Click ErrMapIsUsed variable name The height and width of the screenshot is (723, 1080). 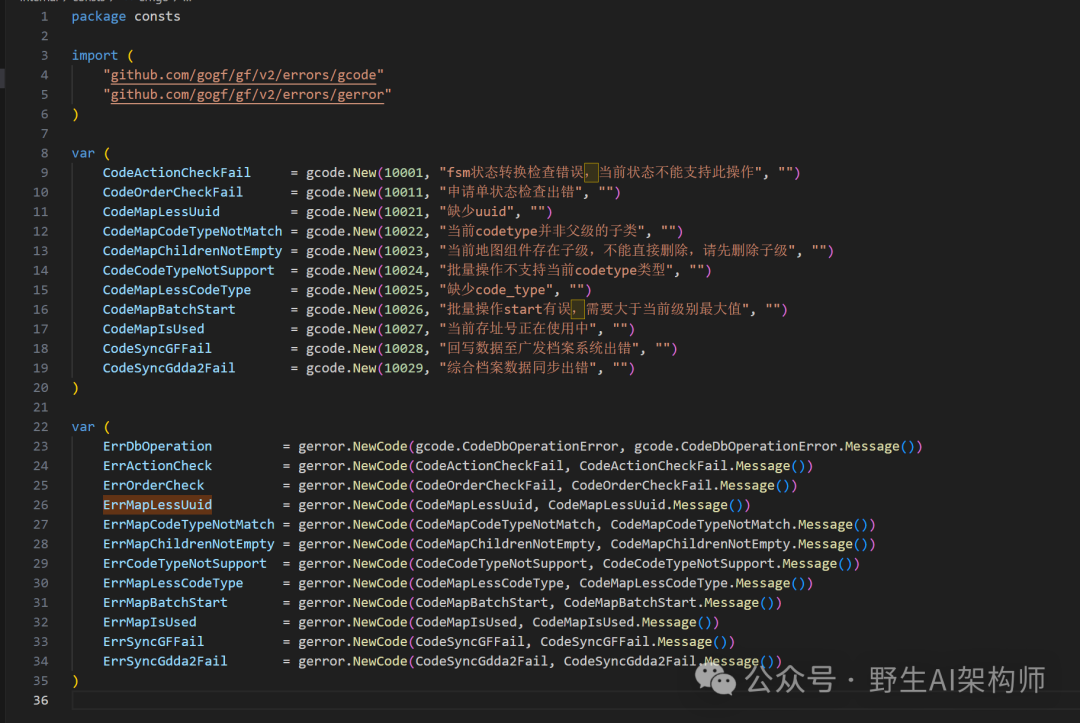point(149,622)
